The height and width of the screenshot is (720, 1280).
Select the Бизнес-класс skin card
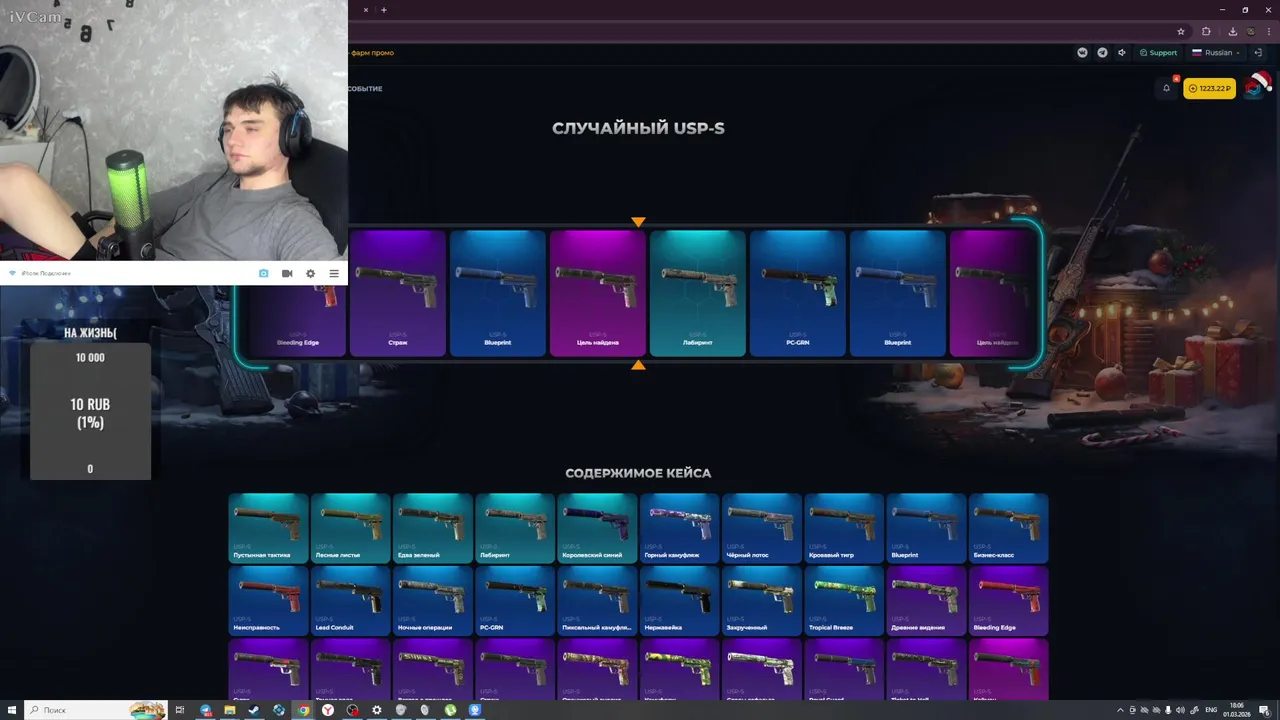click(1008, 528)
